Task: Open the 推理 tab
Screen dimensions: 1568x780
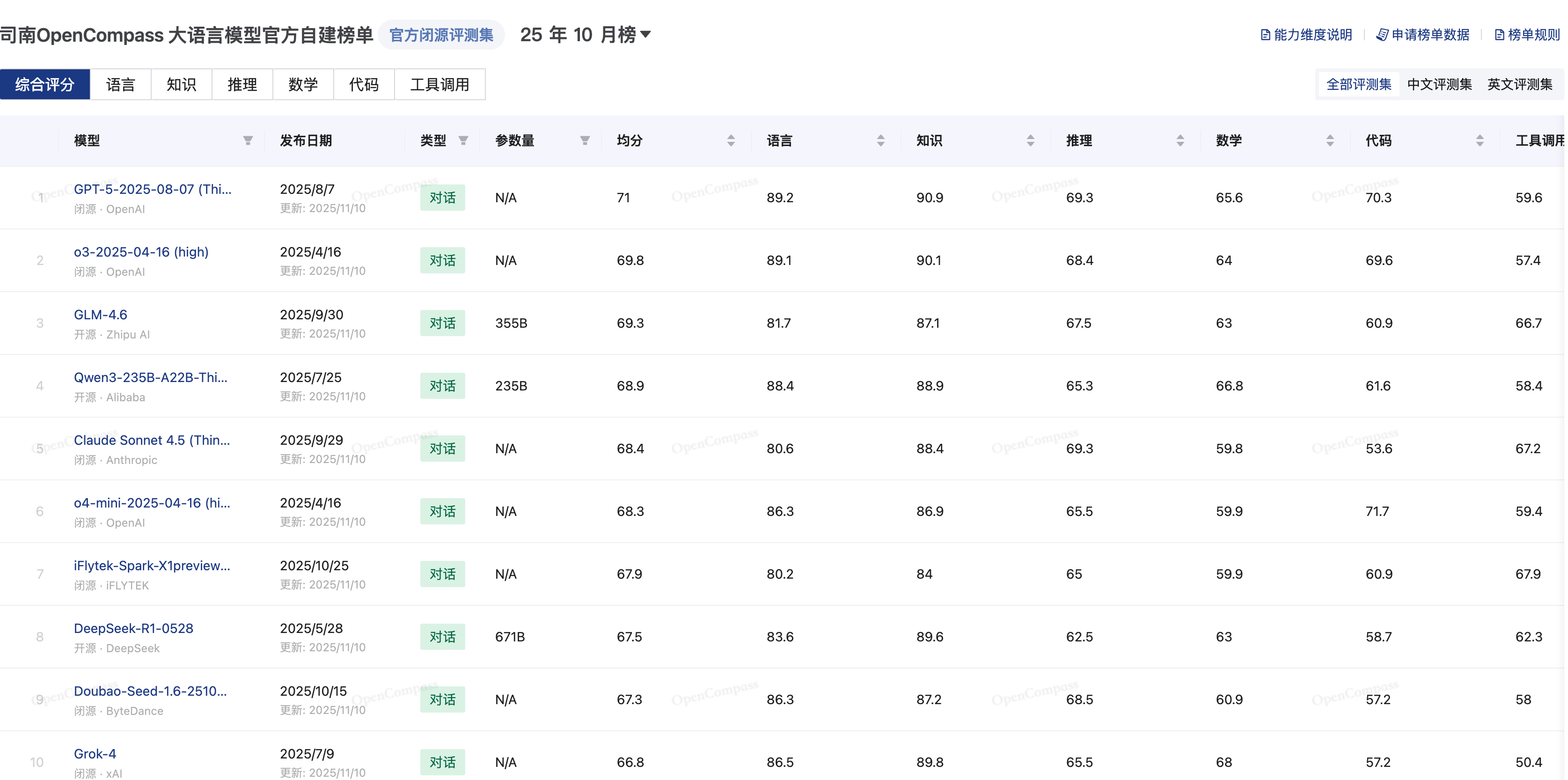Action: point(242,85)
